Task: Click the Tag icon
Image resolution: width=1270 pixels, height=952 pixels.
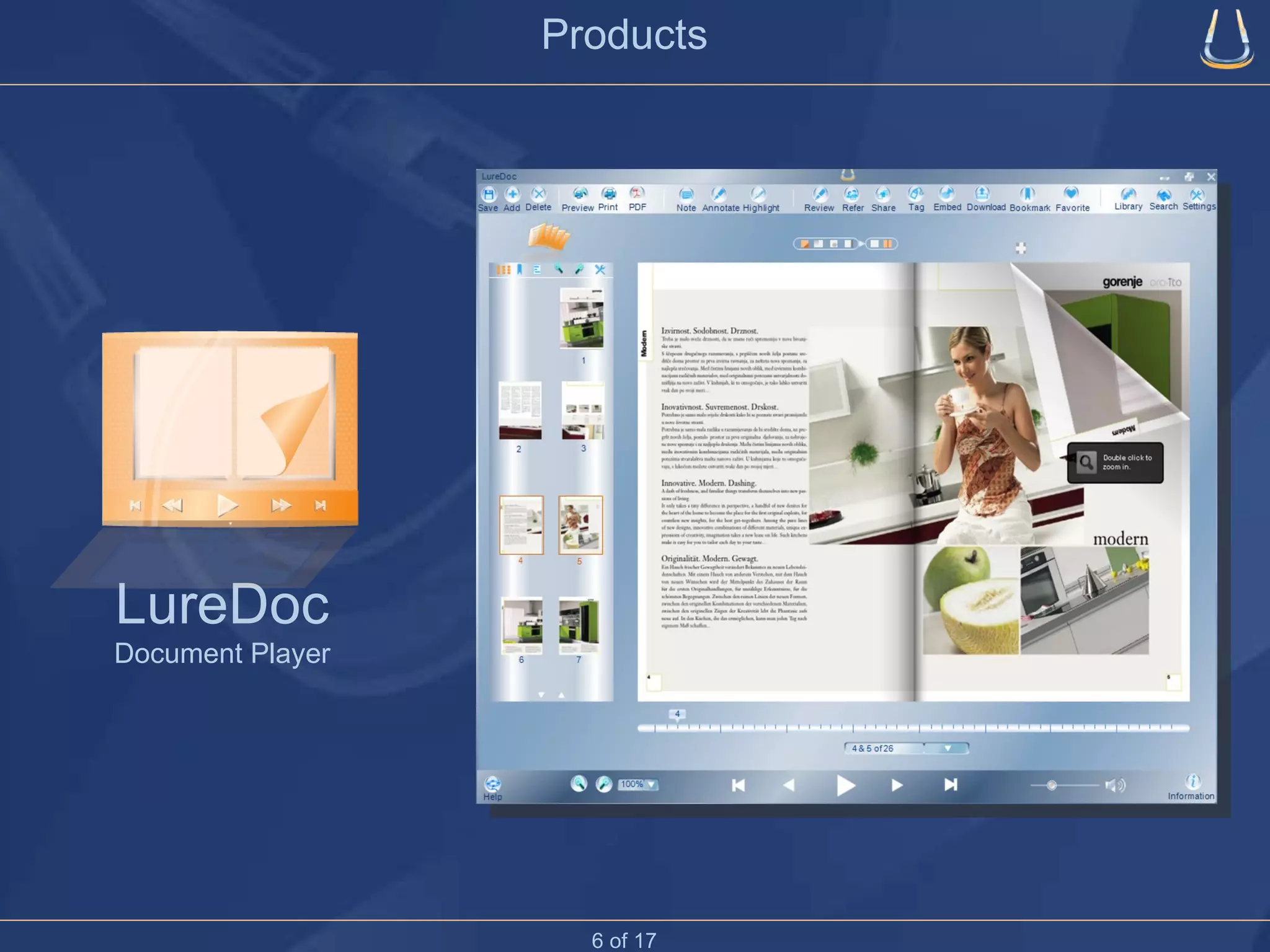Action: point(916,194)
